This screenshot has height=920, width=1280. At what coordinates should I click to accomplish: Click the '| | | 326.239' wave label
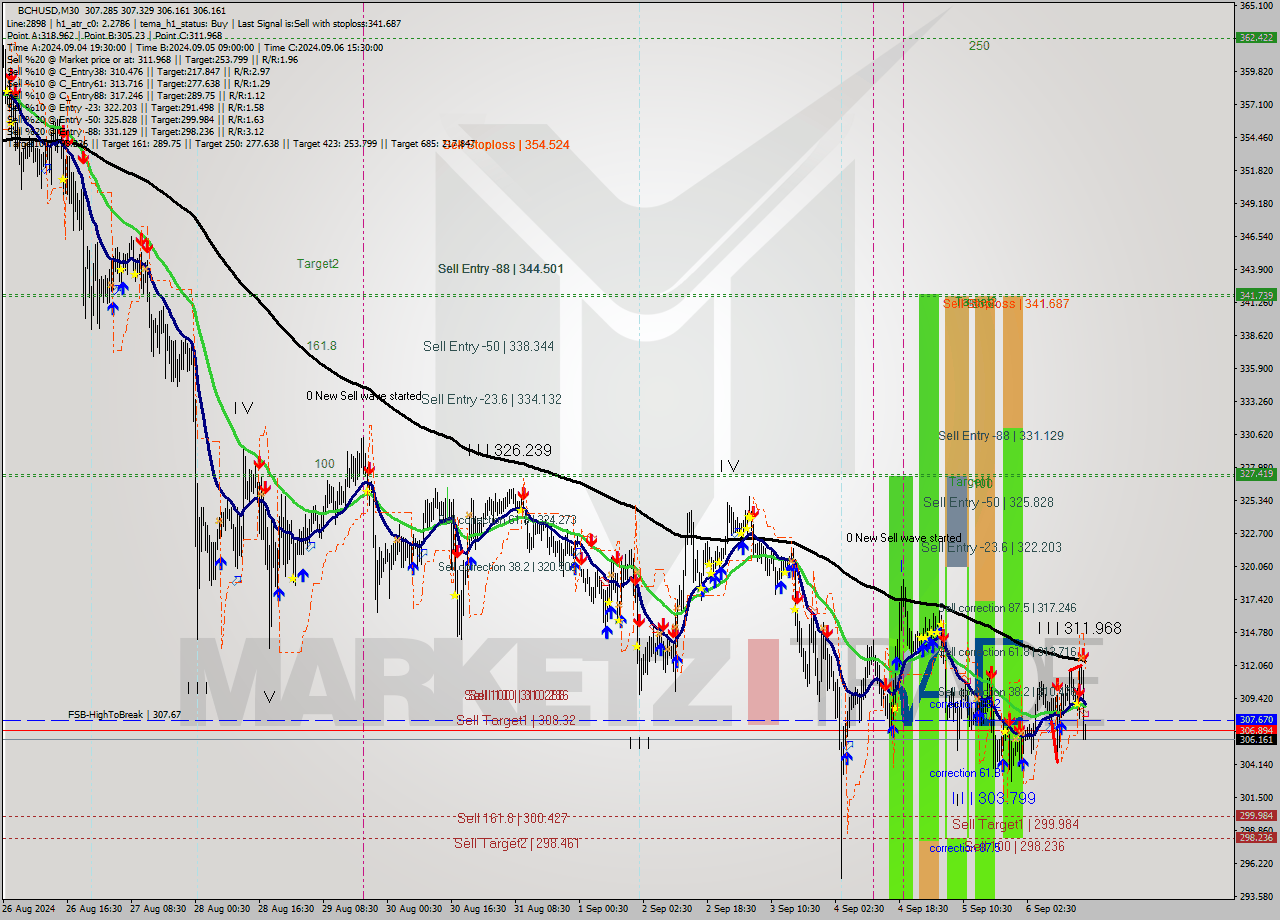(x=510, y=451)
